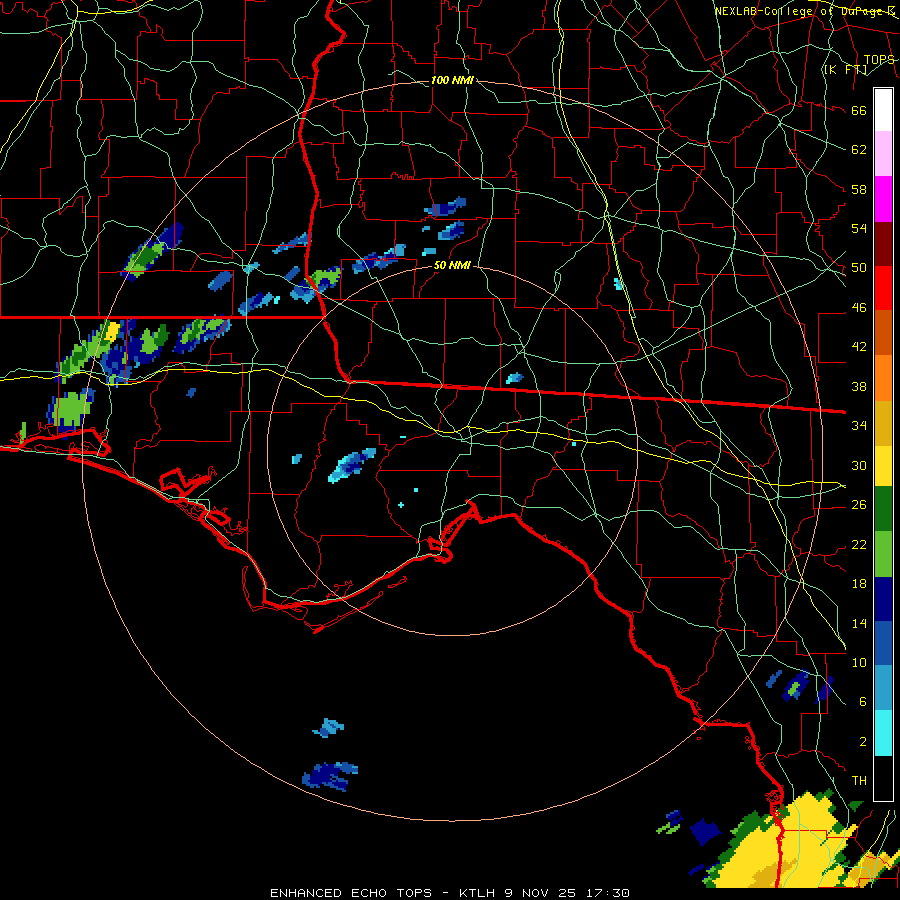This screenshot has width=900, height=900.
Task: Click the "54" legend value
Action: point(859,228)
